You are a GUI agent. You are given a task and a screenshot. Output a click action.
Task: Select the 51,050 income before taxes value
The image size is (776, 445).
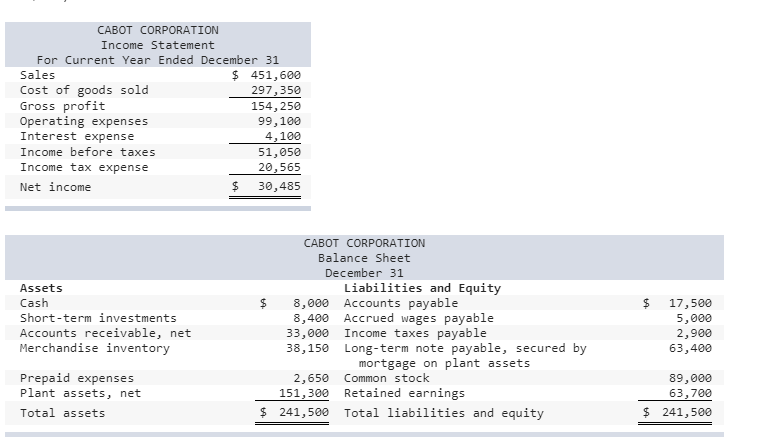(x=279, y=152)
